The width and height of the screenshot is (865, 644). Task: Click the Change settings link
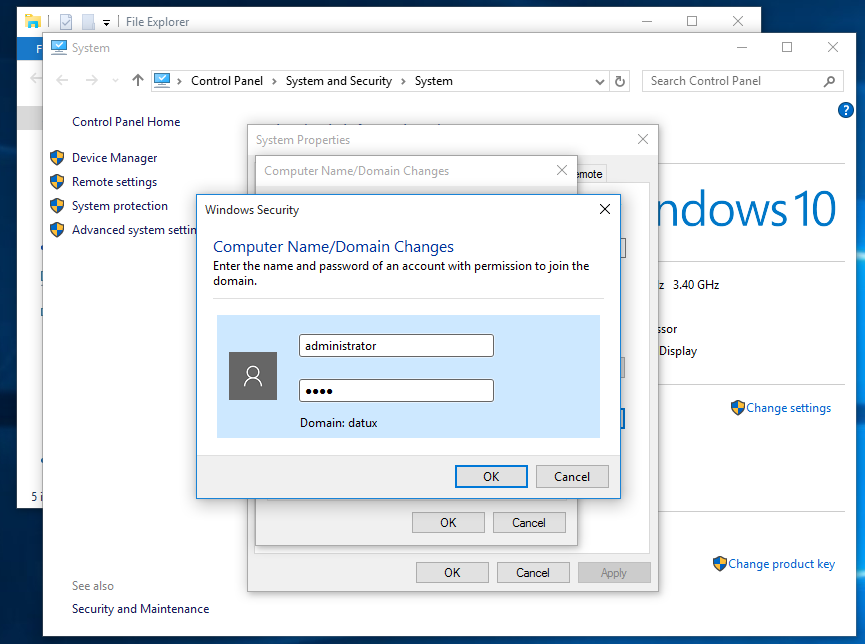point(788,408)
